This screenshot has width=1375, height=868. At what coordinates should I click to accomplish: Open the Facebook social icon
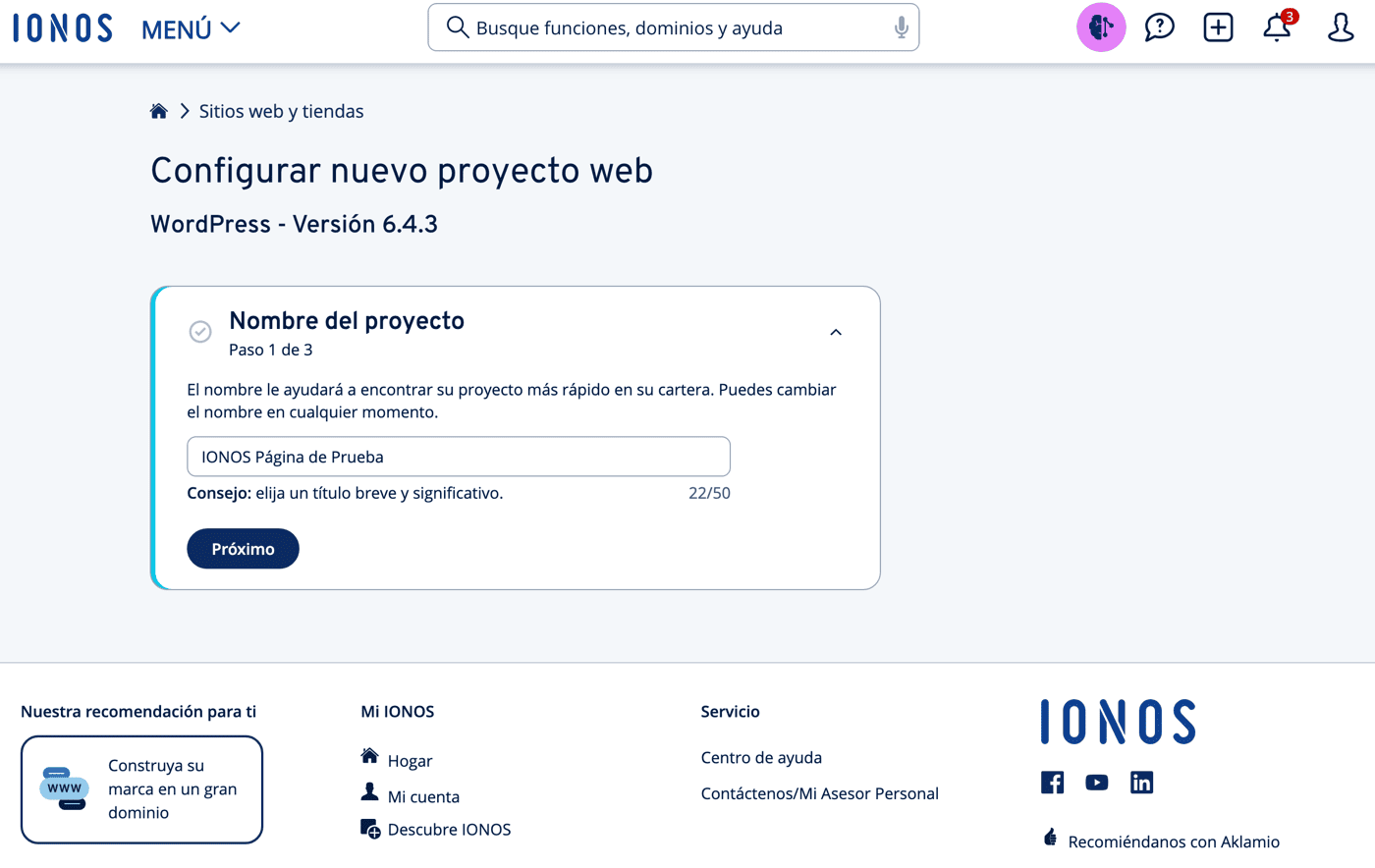click(x=1052, y=783)
